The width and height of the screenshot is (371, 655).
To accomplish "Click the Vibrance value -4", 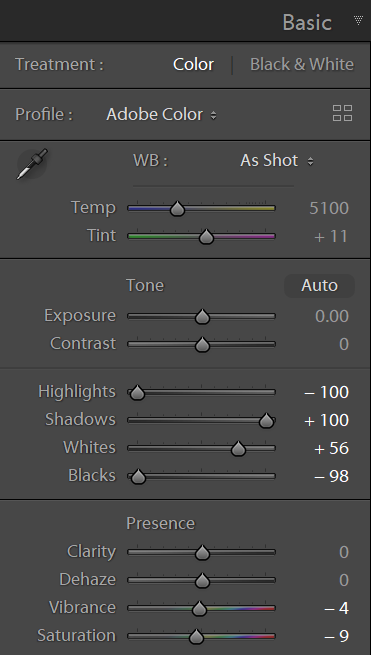I will pos(336,608).
